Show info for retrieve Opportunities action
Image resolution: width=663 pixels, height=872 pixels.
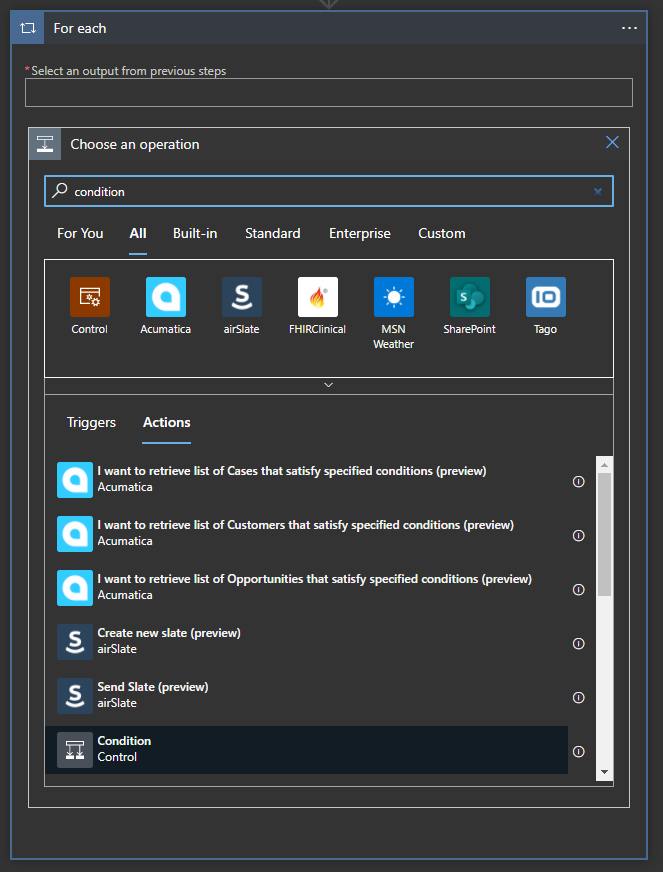pyautogui.click(x=578, y=589)
